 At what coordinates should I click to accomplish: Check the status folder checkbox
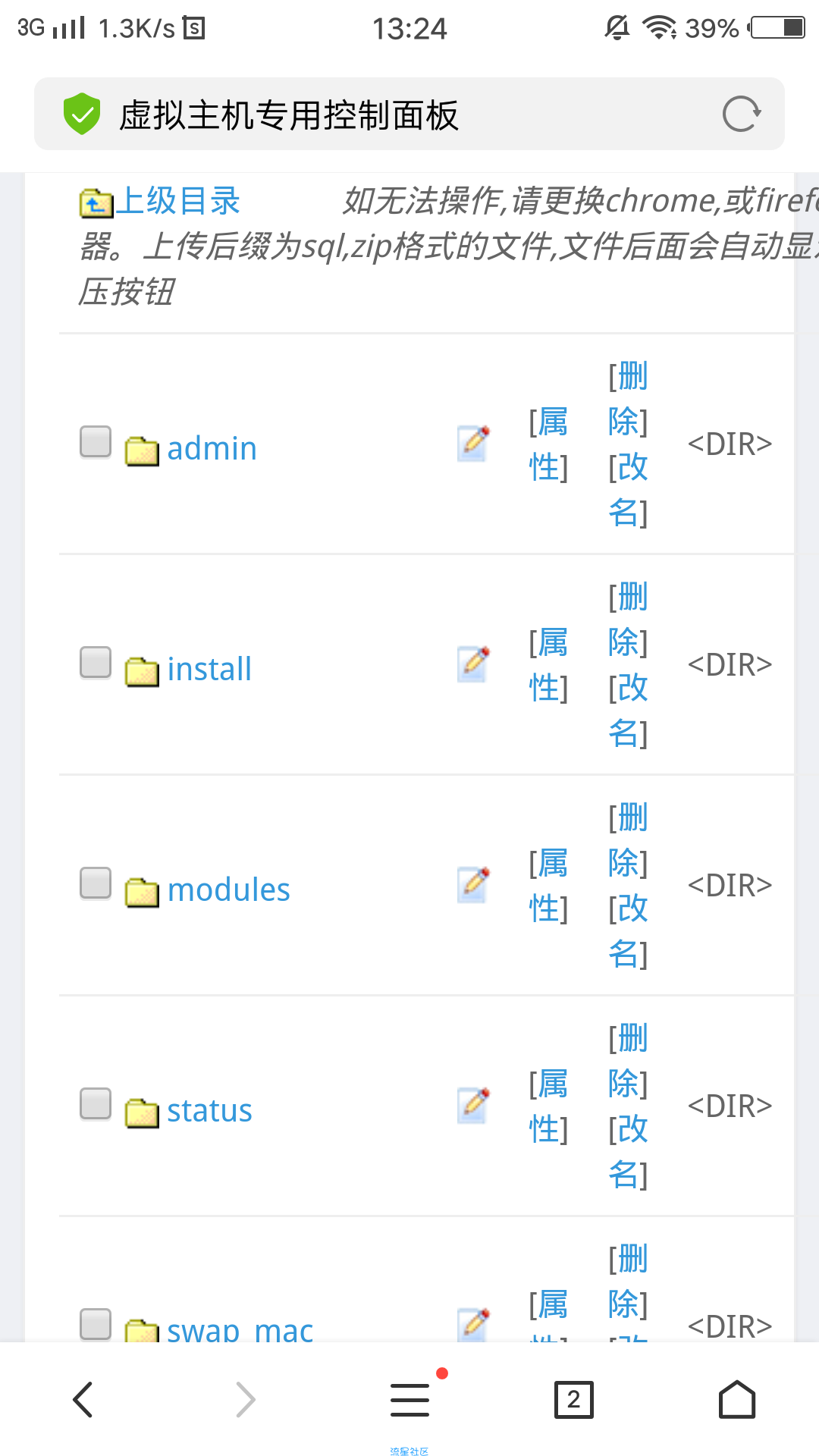click(x=96, y=1103)
